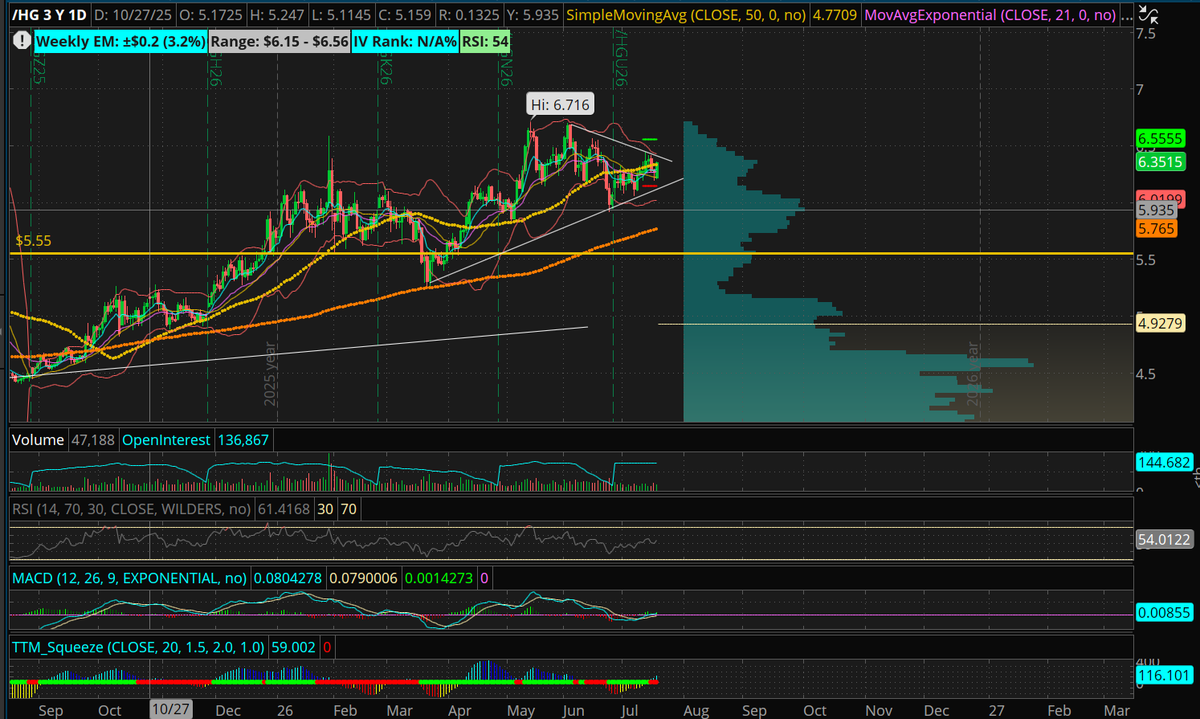The image size is (1200, 719).
Task: Click the exclamation alert icon near Weekly EM
Action: [20, 42]
